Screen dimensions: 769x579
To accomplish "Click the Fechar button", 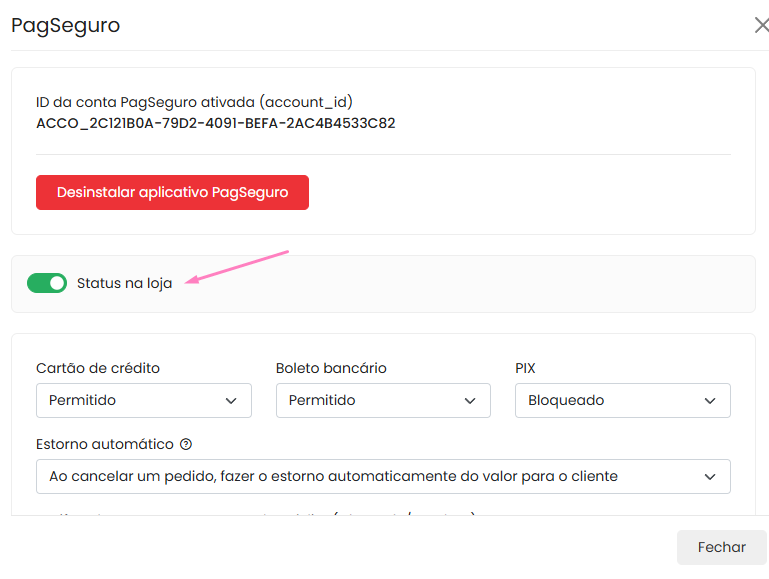I will [x=721, y=547].
